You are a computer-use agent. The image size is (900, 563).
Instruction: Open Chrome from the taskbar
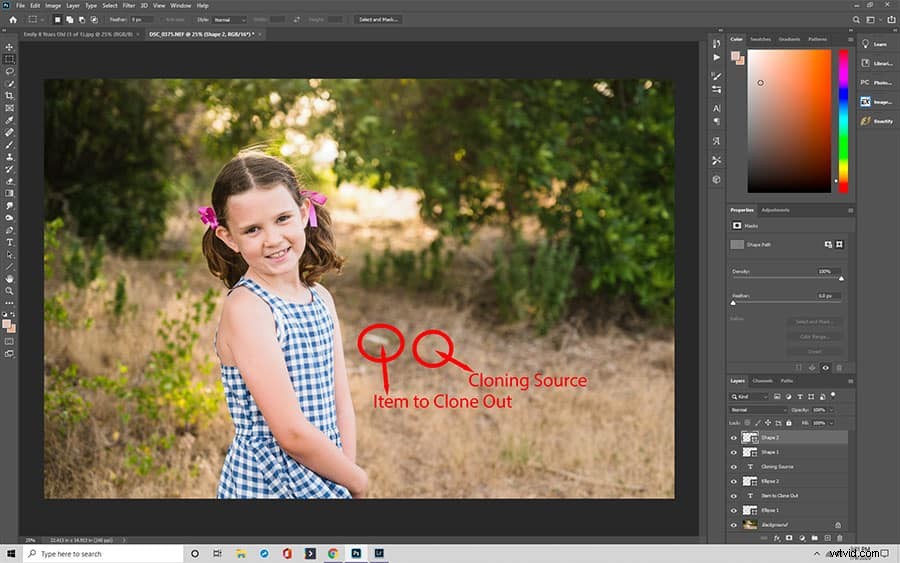[x=333, y=554]
